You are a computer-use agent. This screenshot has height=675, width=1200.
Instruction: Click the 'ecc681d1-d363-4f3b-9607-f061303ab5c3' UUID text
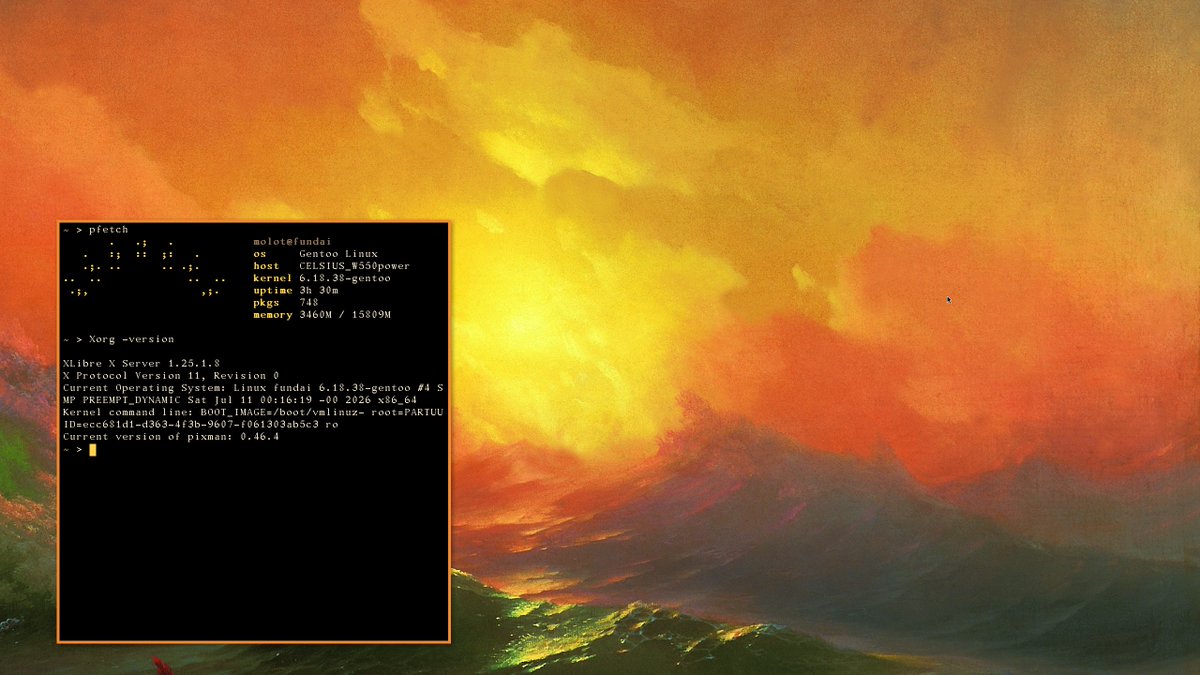click(x=200, y=424)
